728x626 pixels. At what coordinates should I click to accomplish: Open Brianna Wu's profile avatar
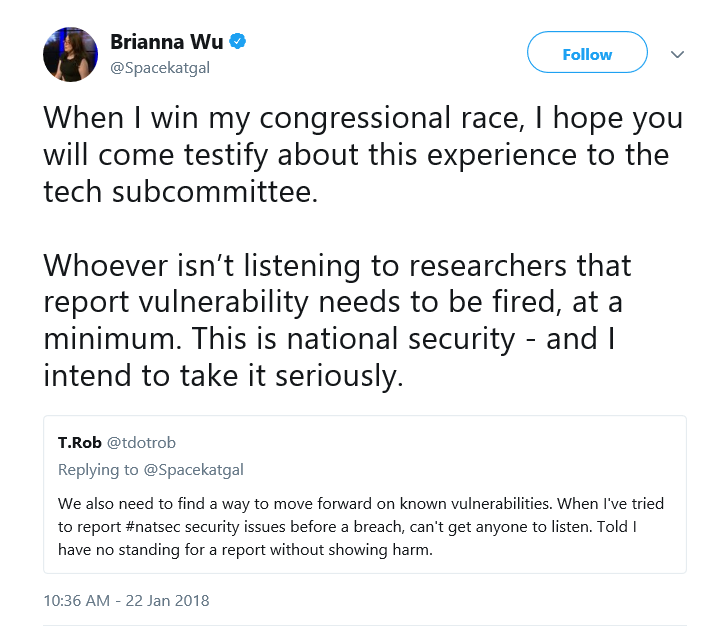(71, 54)
